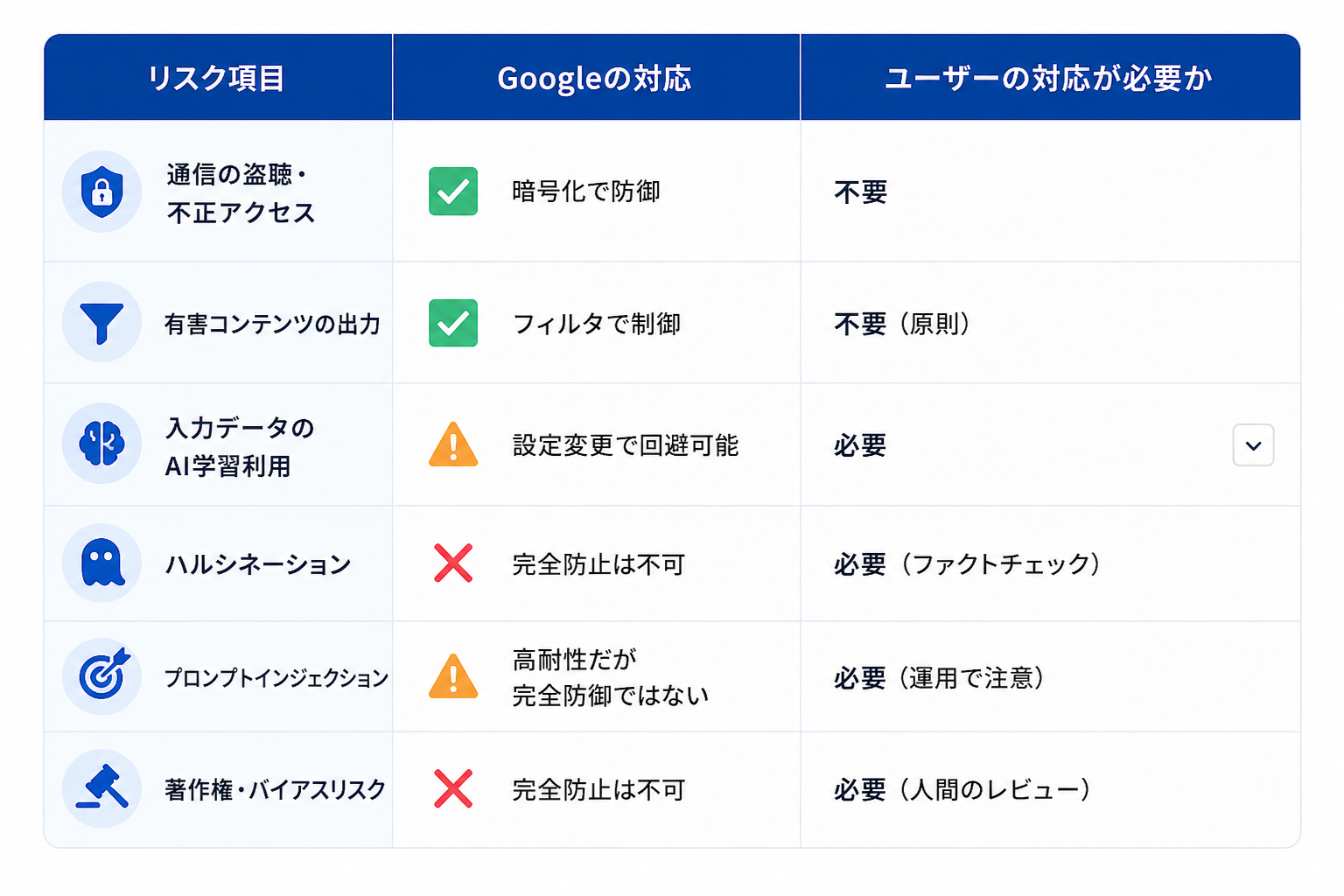Expand the chevron dropdown in the 必要 row
The image size is (1344, 896).
(1253, 445)
